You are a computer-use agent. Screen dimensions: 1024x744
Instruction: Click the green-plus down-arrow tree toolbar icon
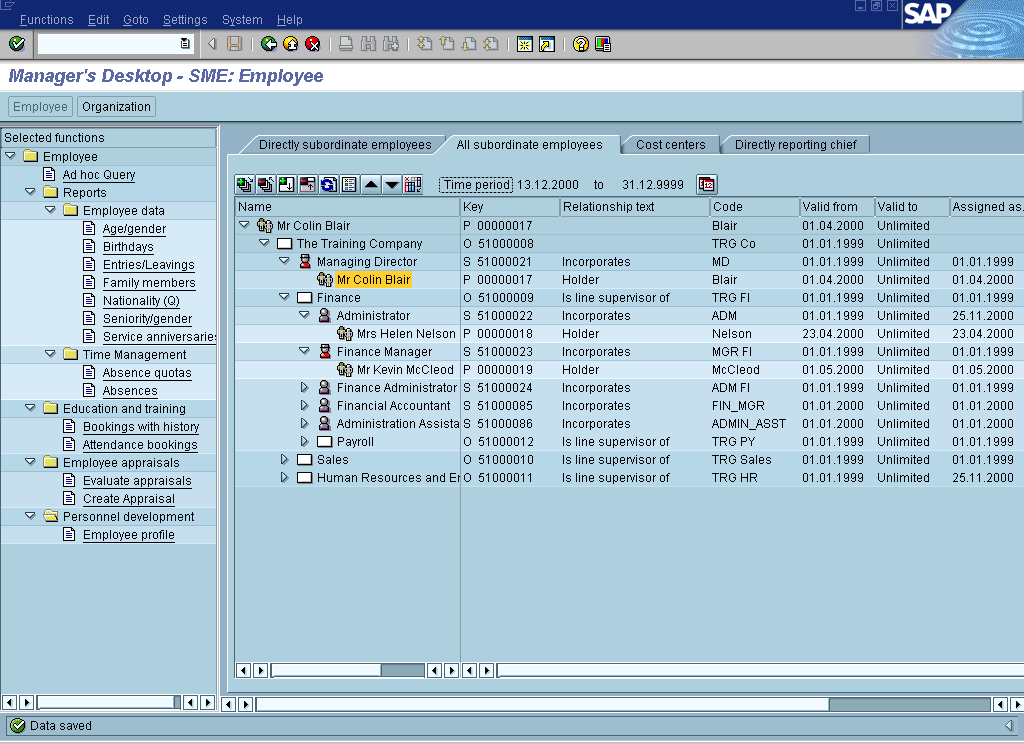tap(287, 185)
